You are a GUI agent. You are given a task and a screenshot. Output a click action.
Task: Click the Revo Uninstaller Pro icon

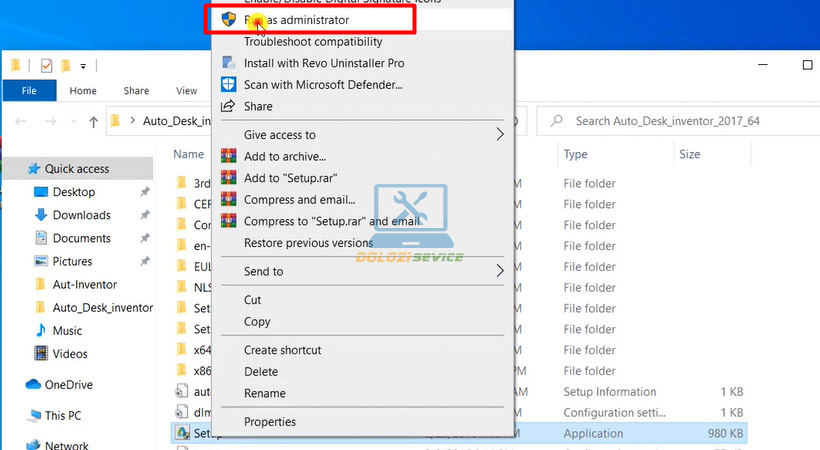229,63
